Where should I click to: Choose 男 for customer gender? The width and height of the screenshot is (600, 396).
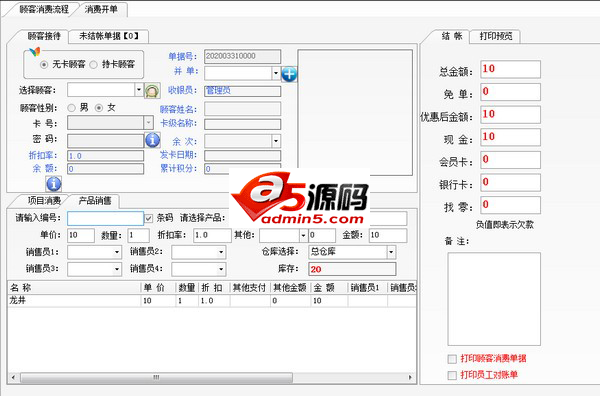point(71,108)
